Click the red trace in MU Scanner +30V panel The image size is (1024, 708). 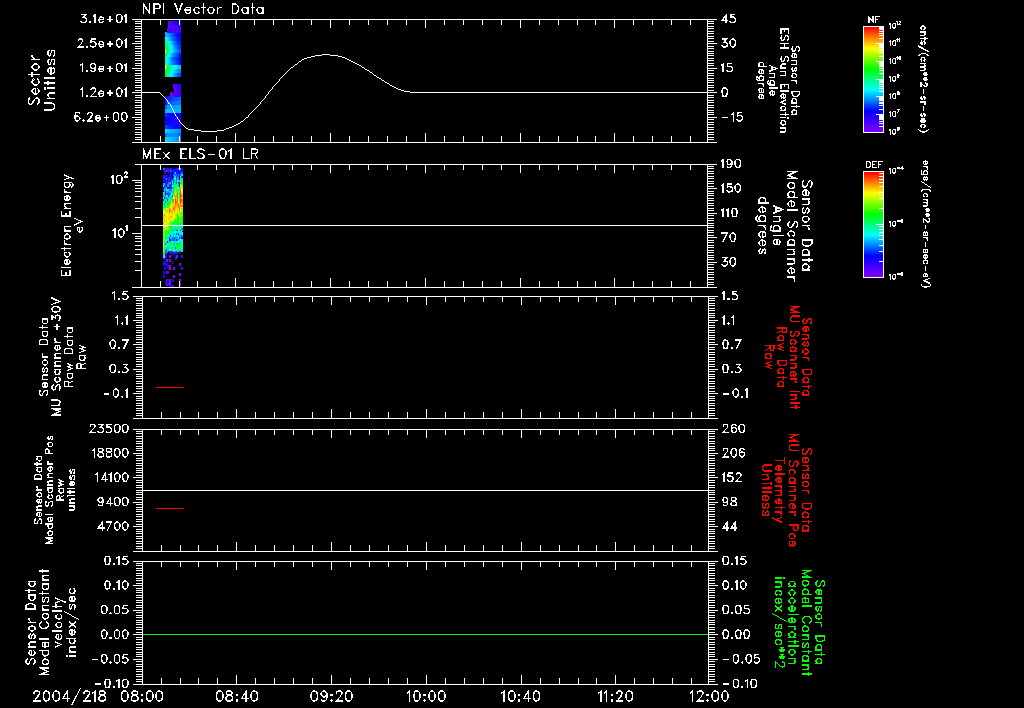[170, 387]
